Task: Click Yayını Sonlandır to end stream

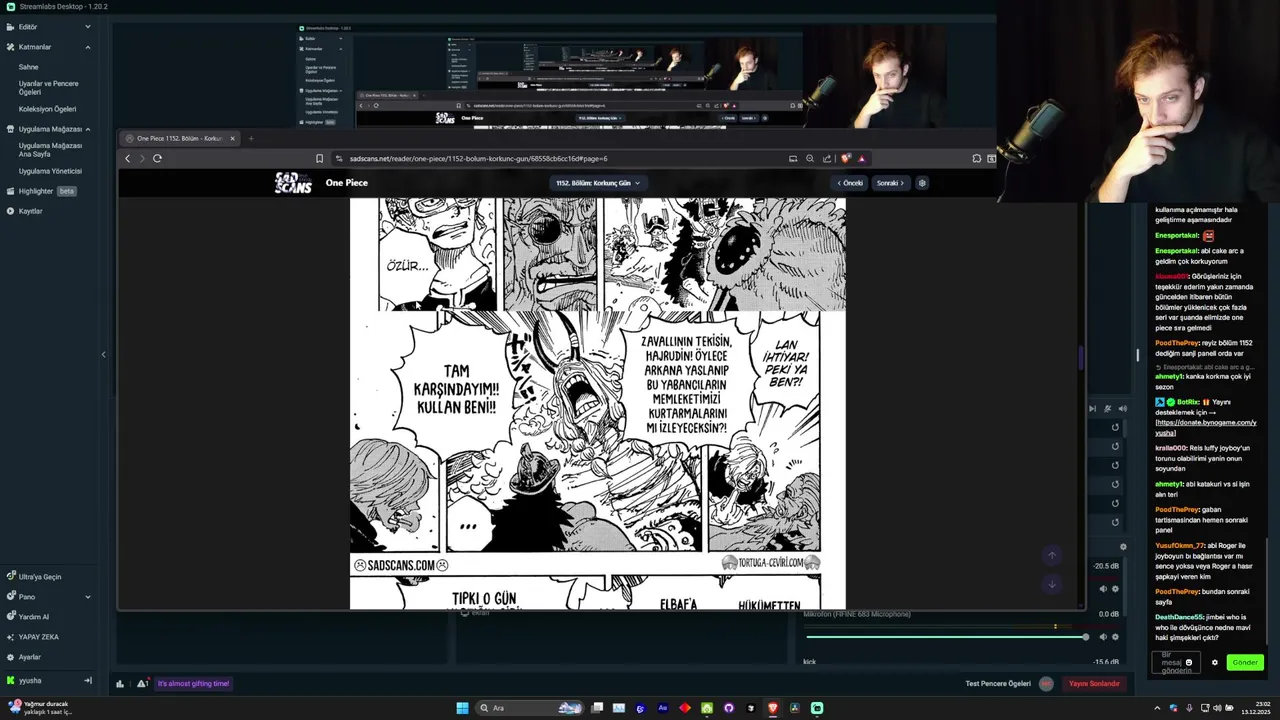Action: tap(1095, 684)
